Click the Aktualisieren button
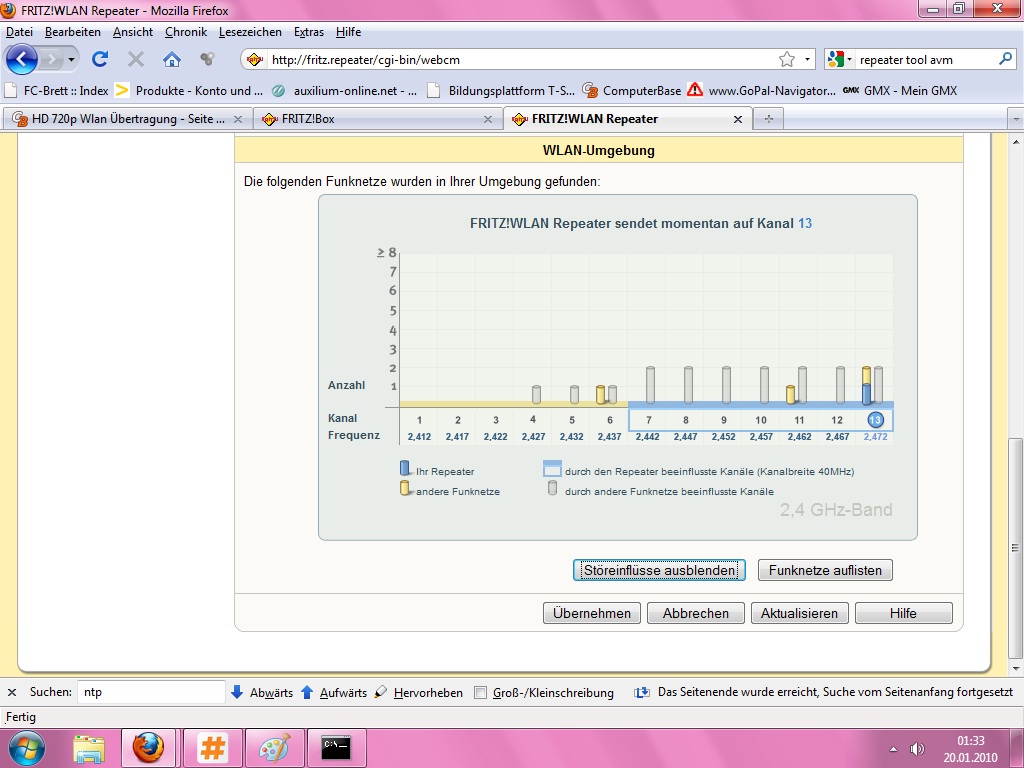Screen dimensions: 1024x768 [799, 613]
